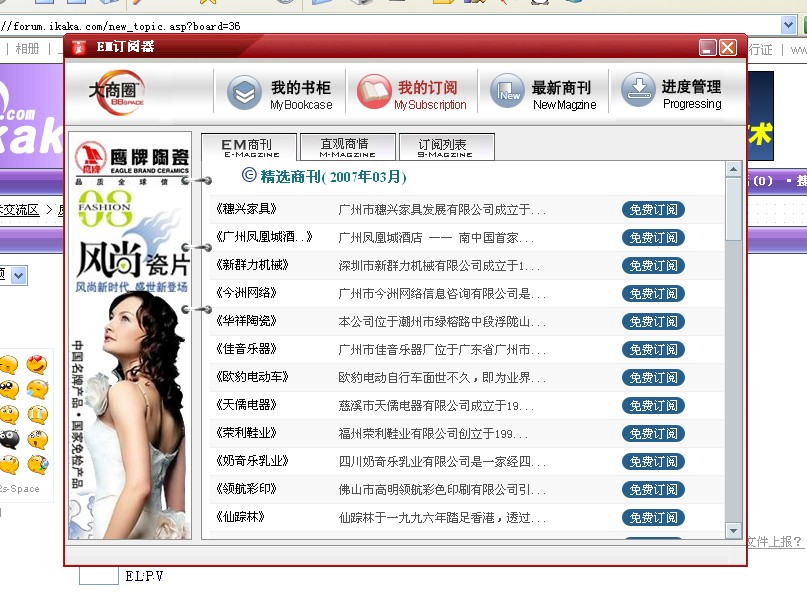
Task: Click 文件上报？ link in the forum page
Action: tap(775, 541)
